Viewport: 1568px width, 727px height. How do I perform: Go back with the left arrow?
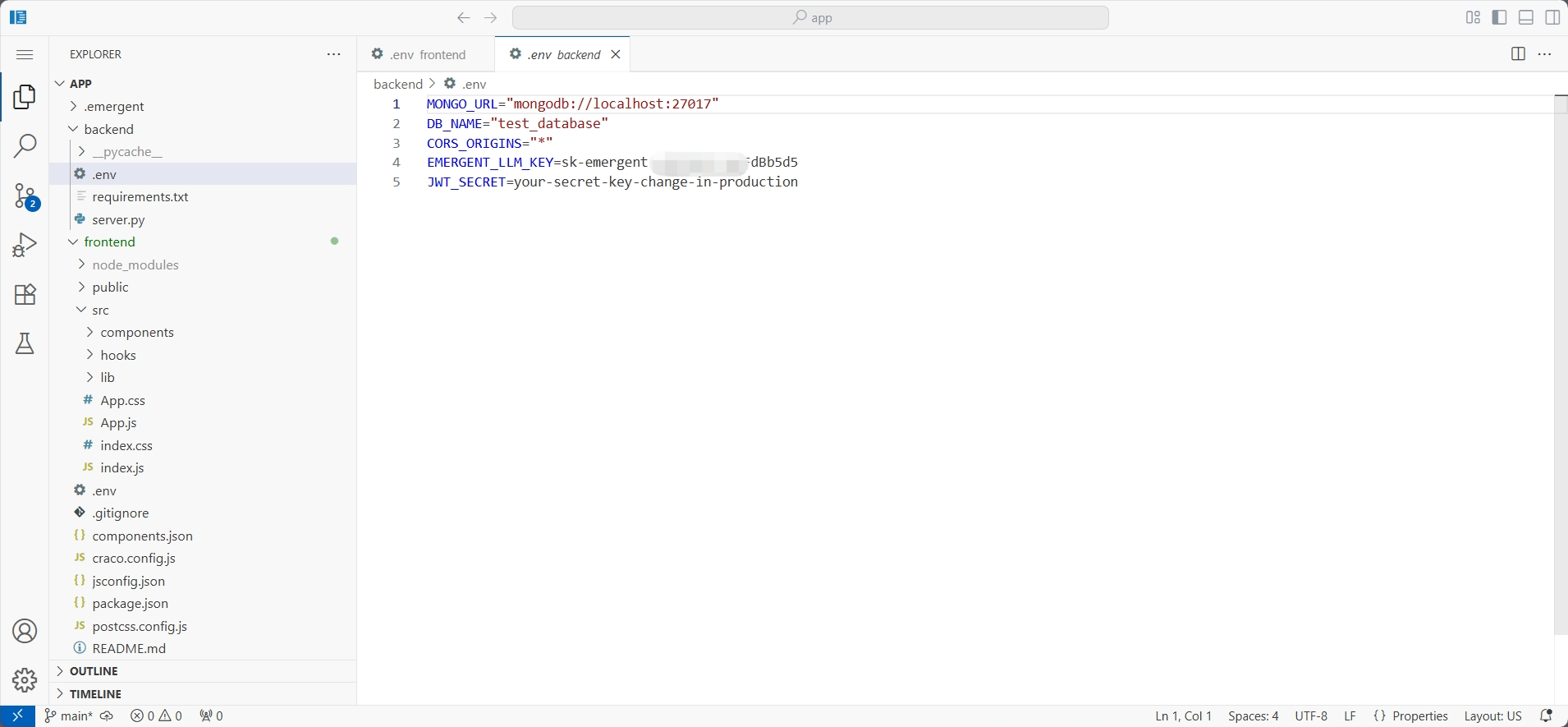coord(464,18)
